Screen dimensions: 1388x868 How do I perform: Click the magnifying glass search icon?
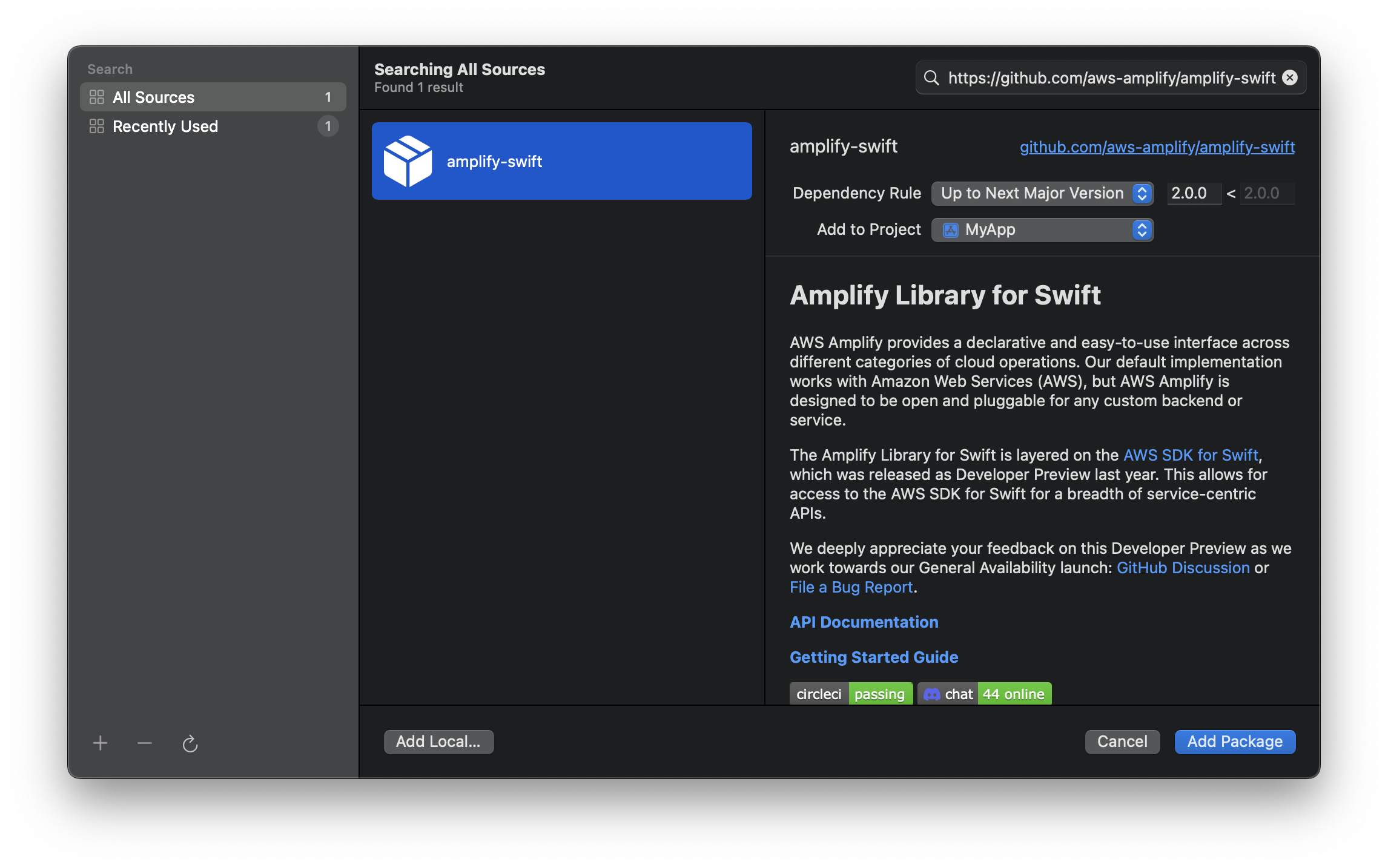pyautogui.click(x=931, y=77)
